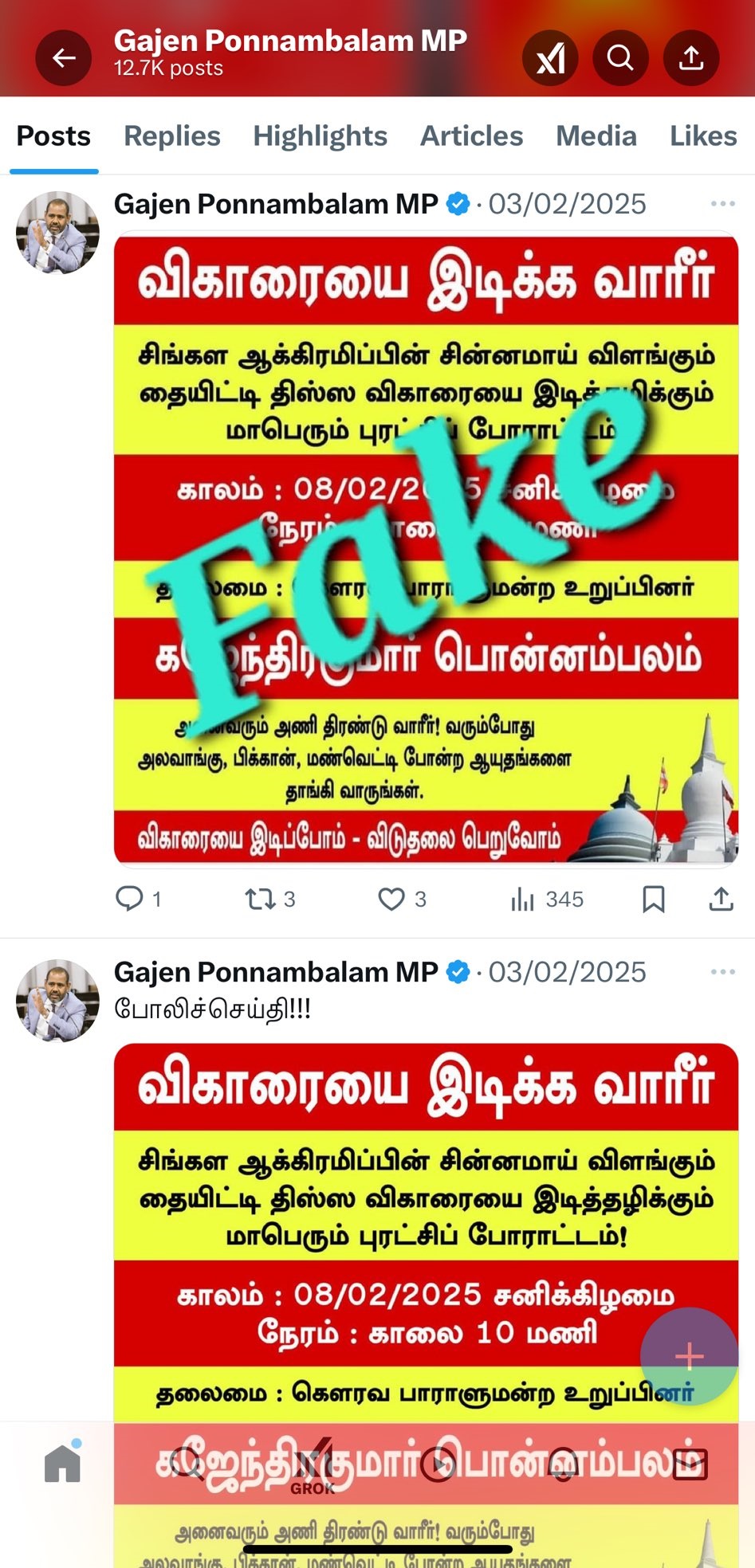Open the first post's three-dot menu
Screen dimensions: 755x1568
[722, 204]
